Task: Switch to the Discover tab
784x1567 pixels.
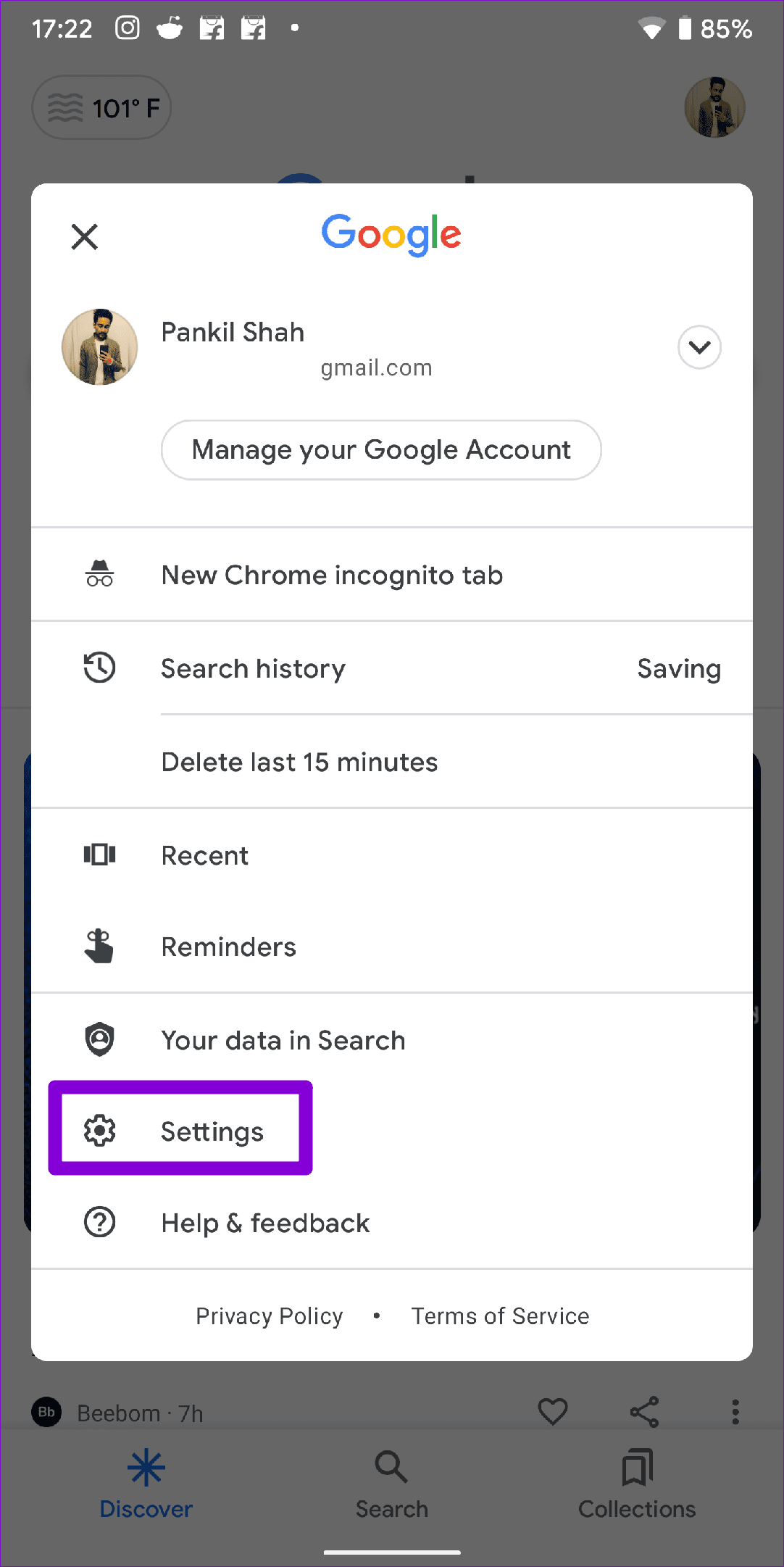Action: [x=146, y=1484]
